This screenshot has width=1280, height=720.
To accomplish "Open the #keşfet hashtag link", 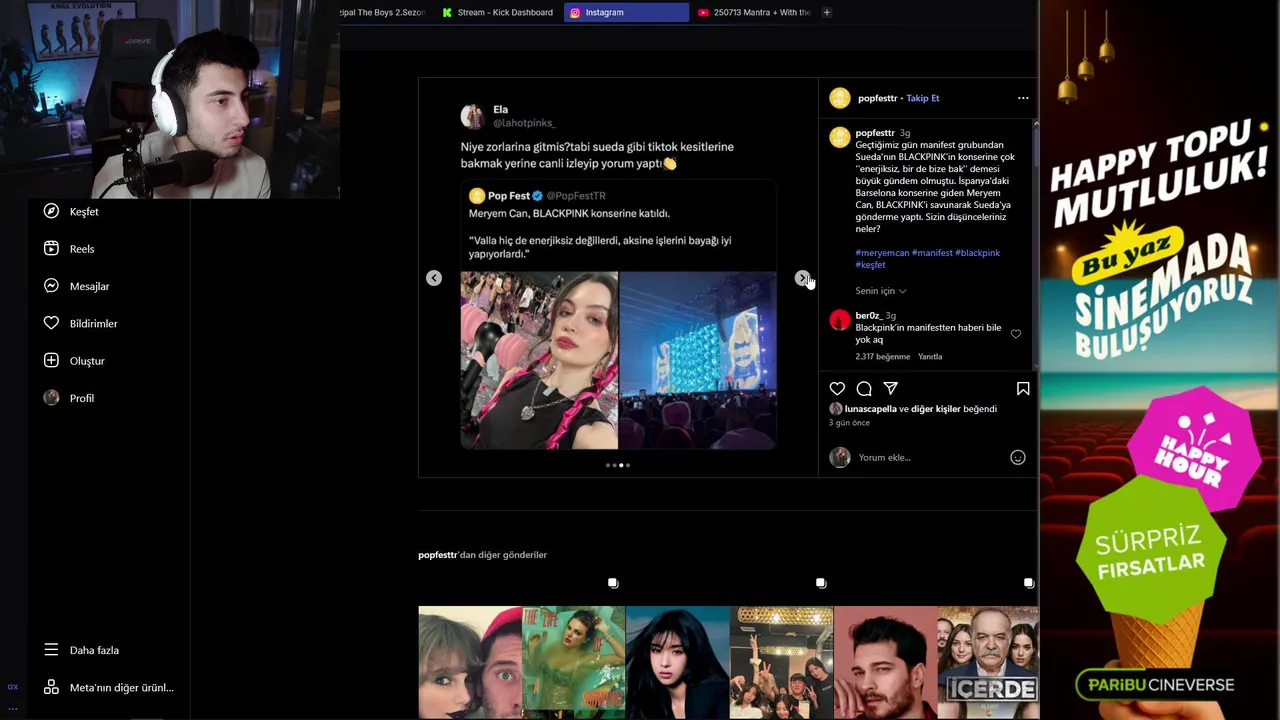I will [870, 265].
